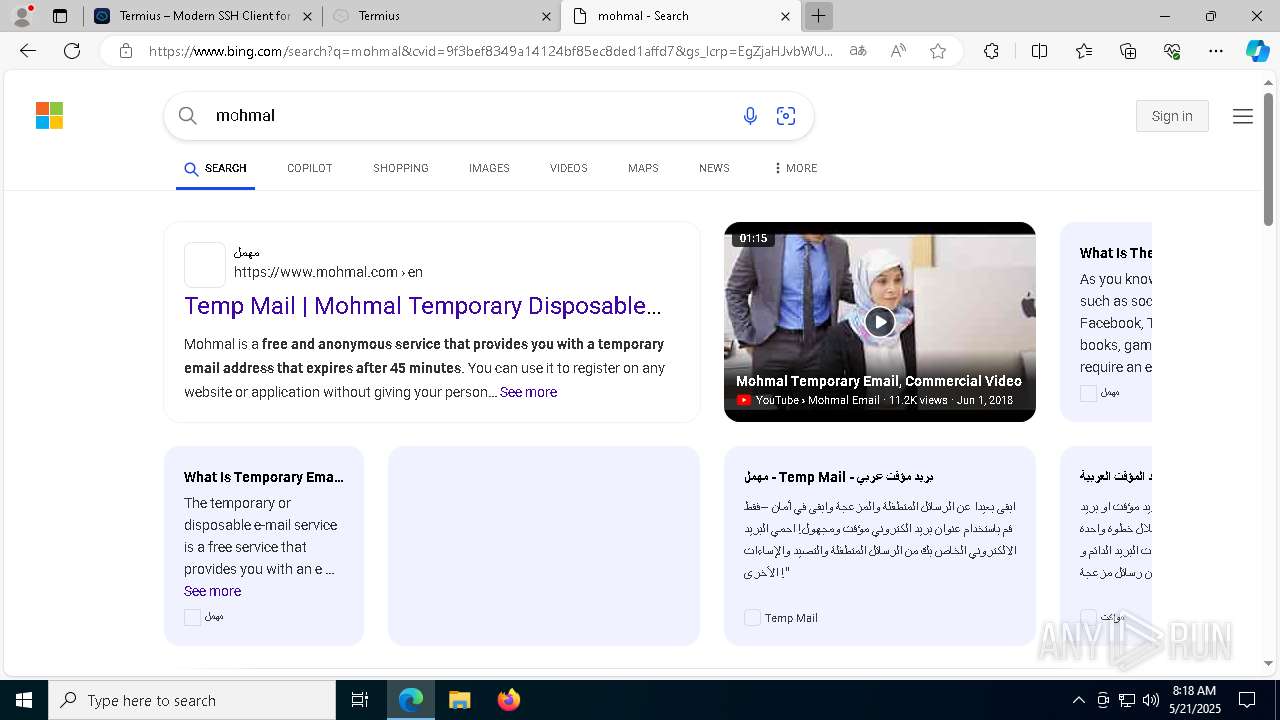Open File Explorer from taskbar
This screenshot has width=1280, height=720.
[459, 700]
